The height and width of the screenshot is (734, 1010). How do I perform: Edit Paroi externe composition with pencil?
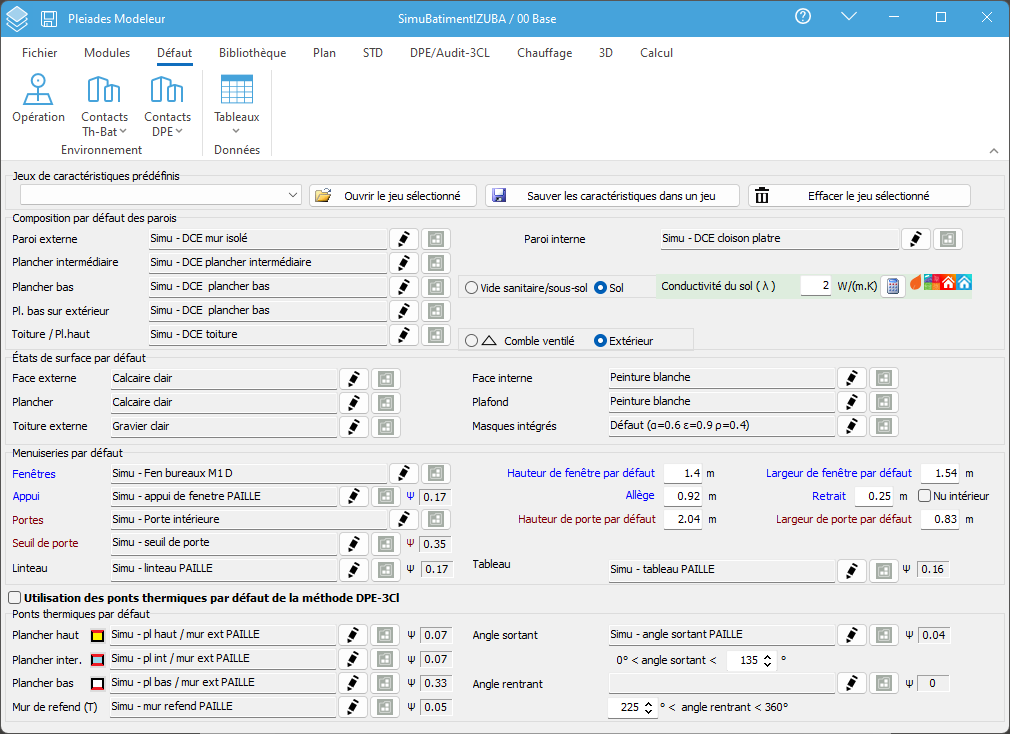pyautogui.click(x=404, y=239)
